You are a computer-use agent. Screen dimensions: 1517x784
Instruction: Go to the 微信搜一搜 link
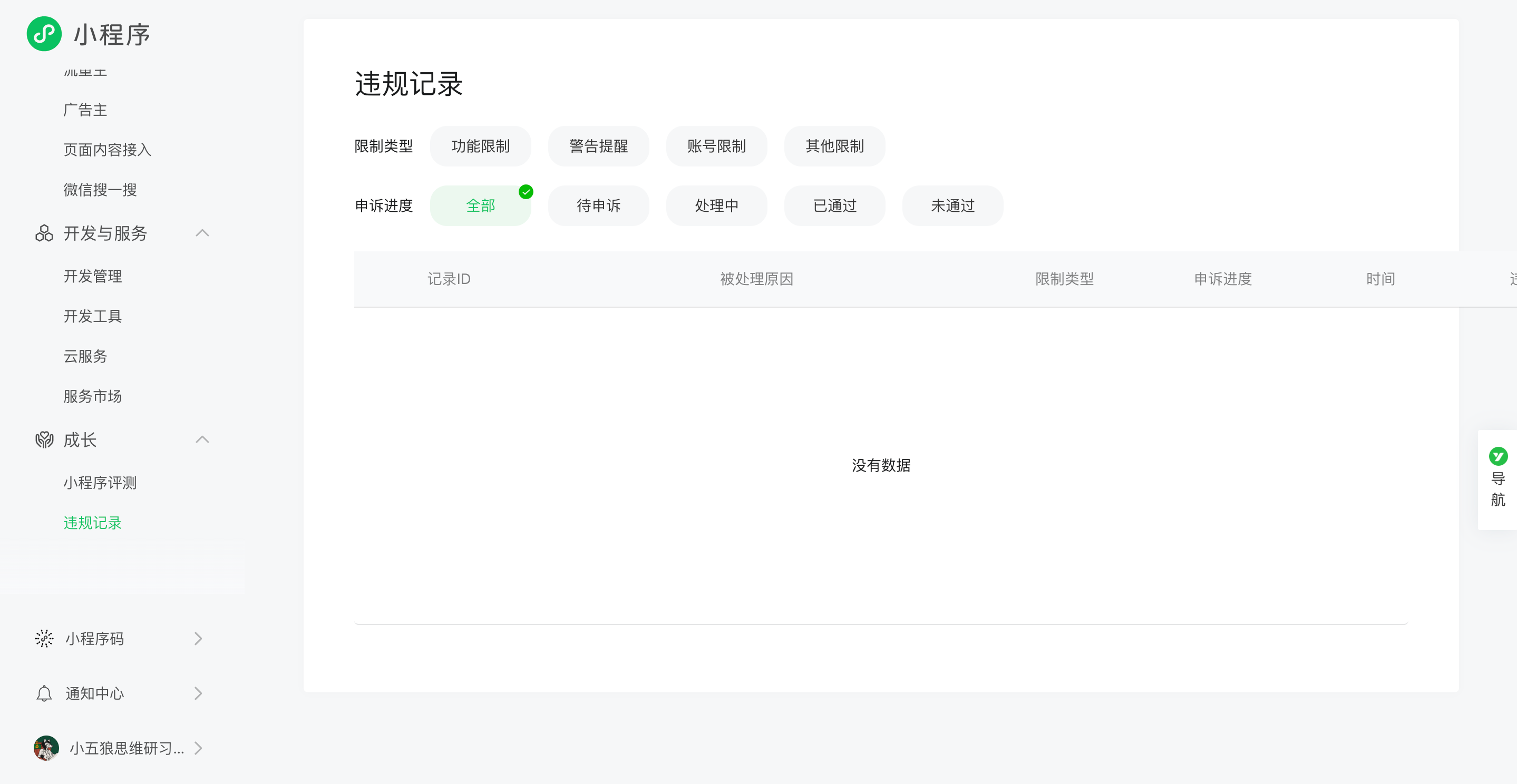click(100, 190)
